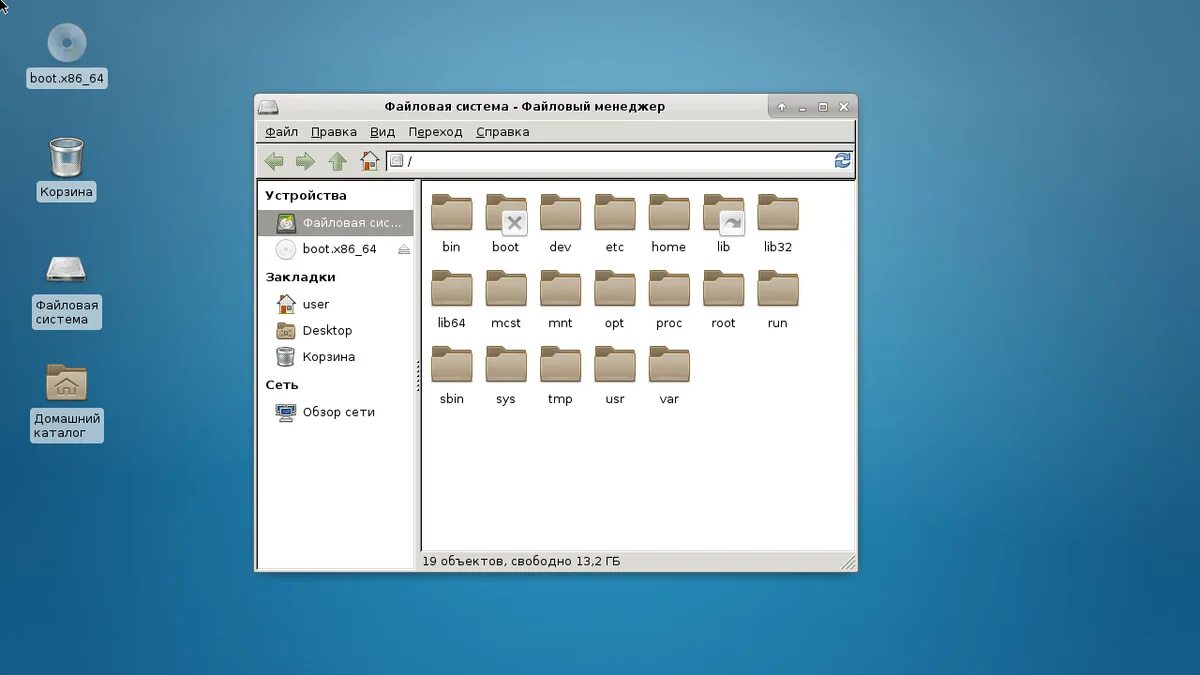
Task: Select the lib symlink folder
Action: pos(724,224)
